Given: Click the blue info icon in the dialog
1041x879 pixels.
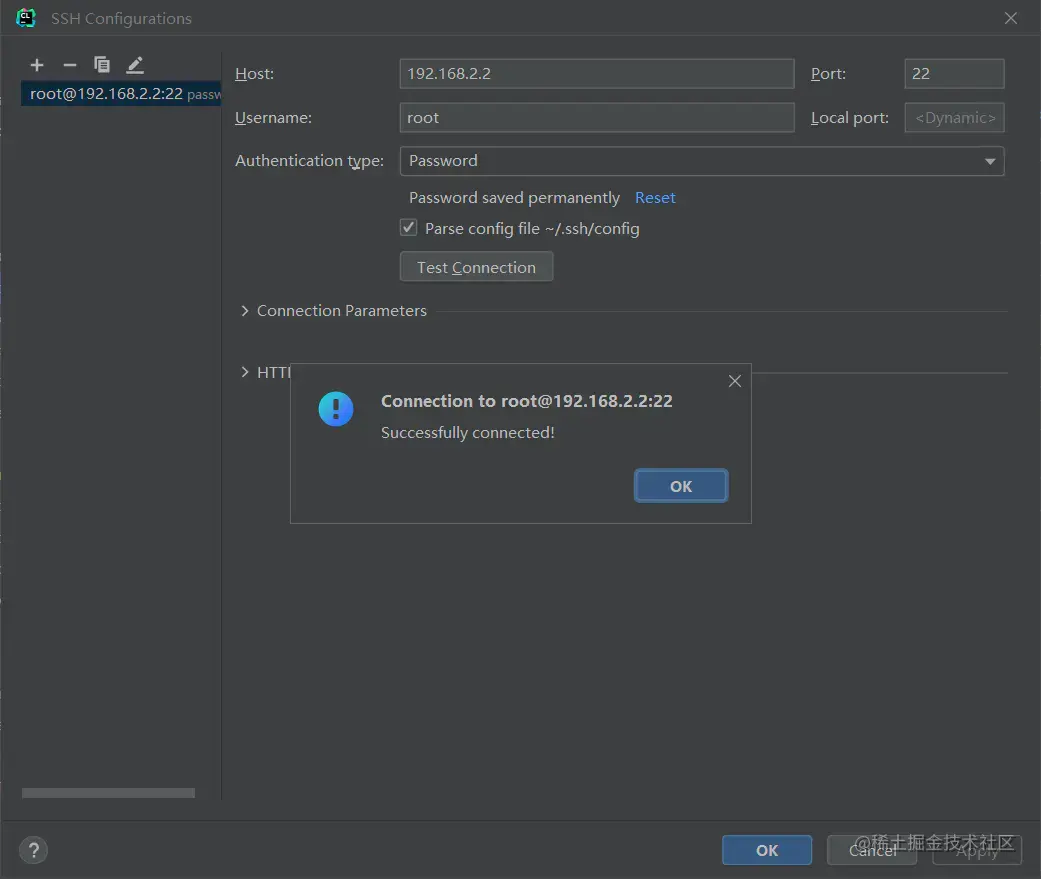Looking at the screenshot, I should point(336,409).
